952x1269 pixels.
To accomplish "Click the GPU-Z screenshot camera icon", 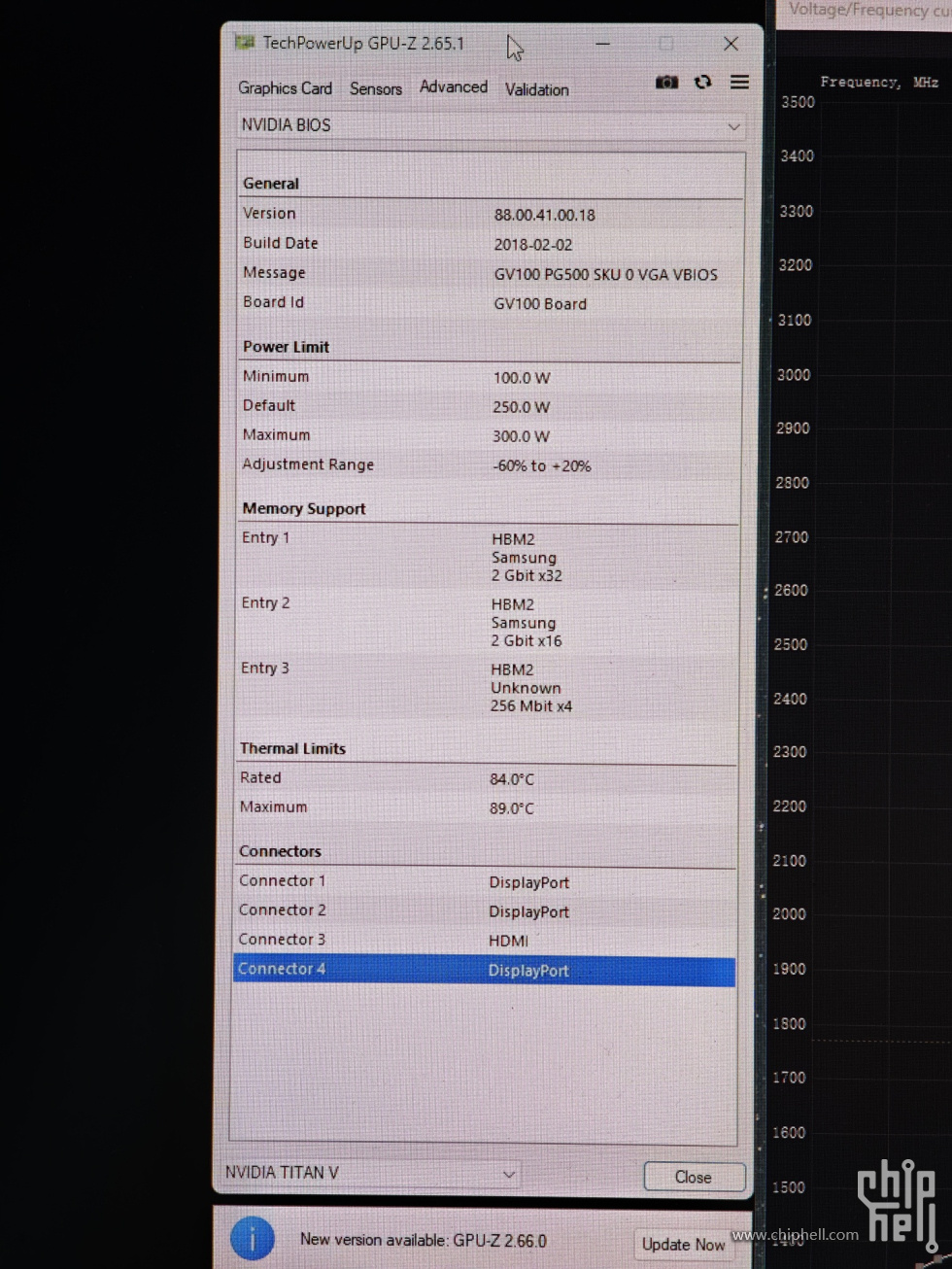I will pos(666,83).
